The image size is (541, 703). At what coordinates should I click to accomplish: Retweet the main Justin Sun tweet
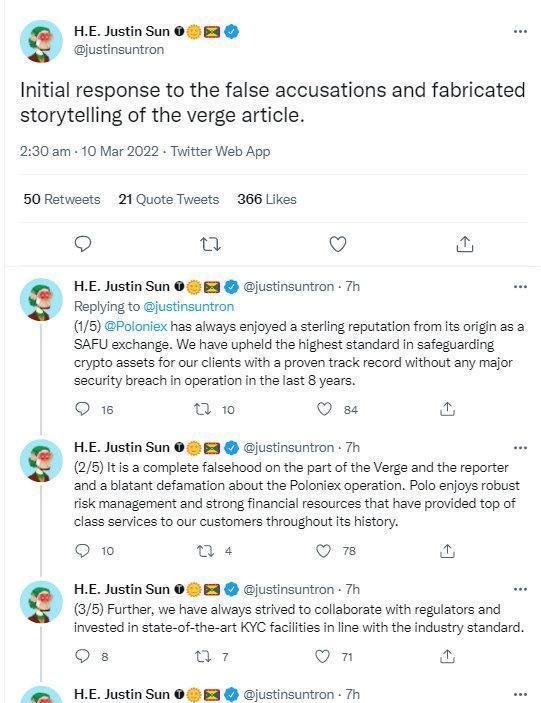(x=210, y=244)
